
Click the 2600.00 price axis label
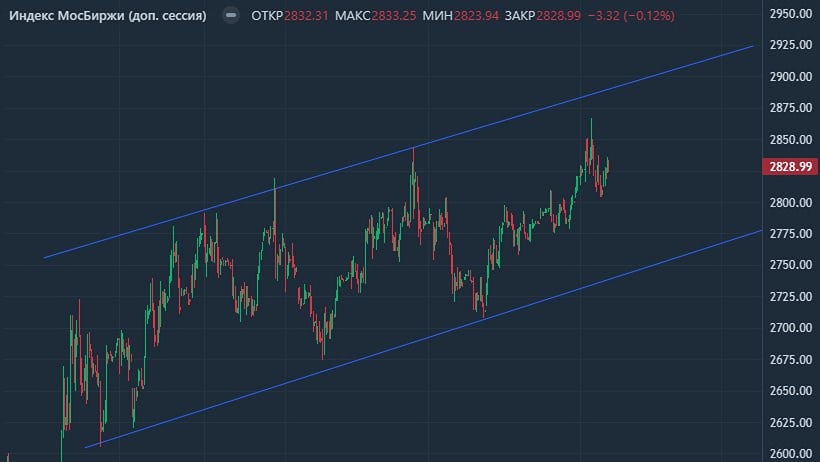click(791, 454)
